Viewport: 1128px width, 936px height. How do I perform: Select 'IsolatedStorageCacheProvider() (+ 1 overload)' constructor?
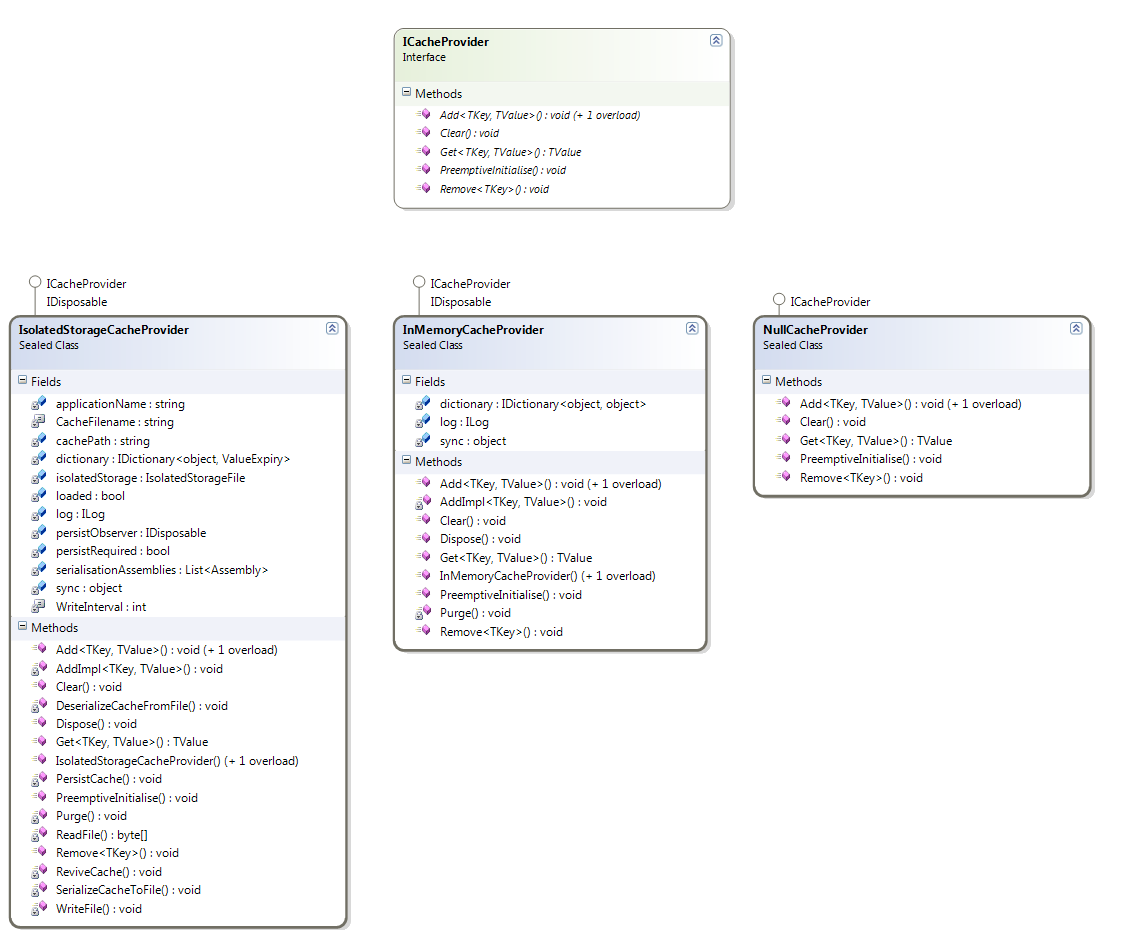[177, 760]
